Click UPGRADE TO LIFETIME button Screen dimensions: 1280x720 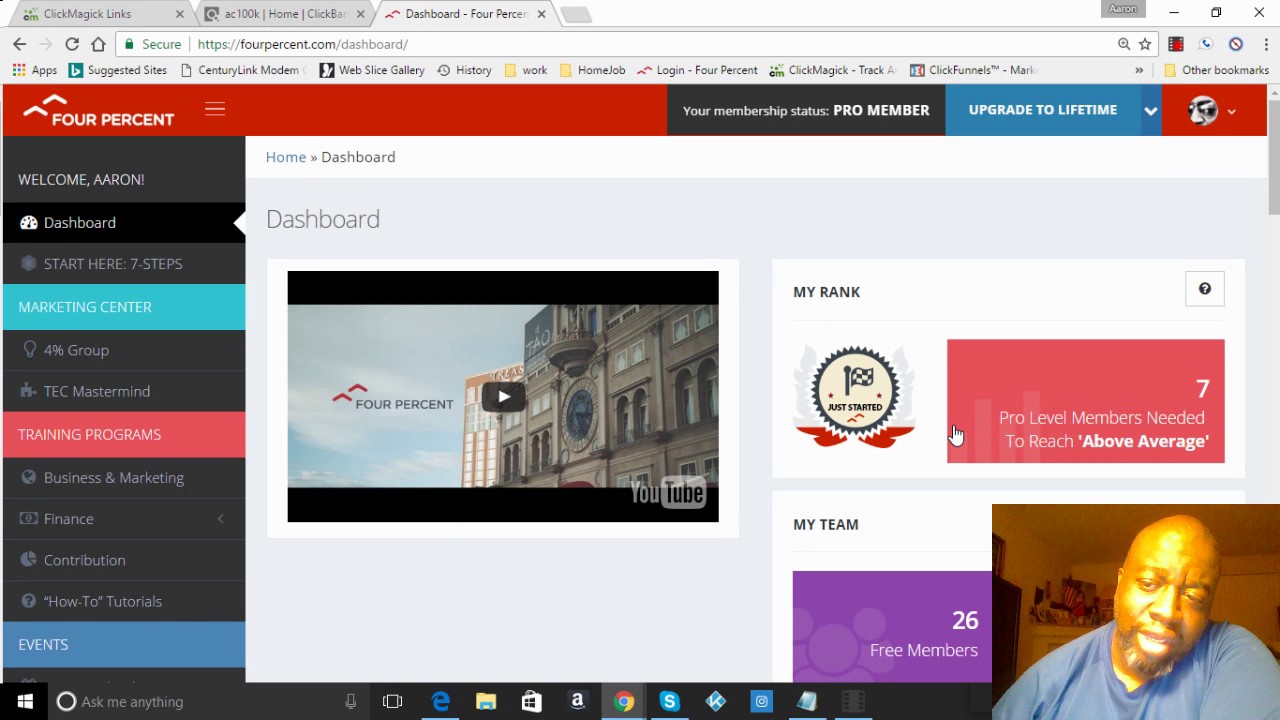click(1043, 110)
